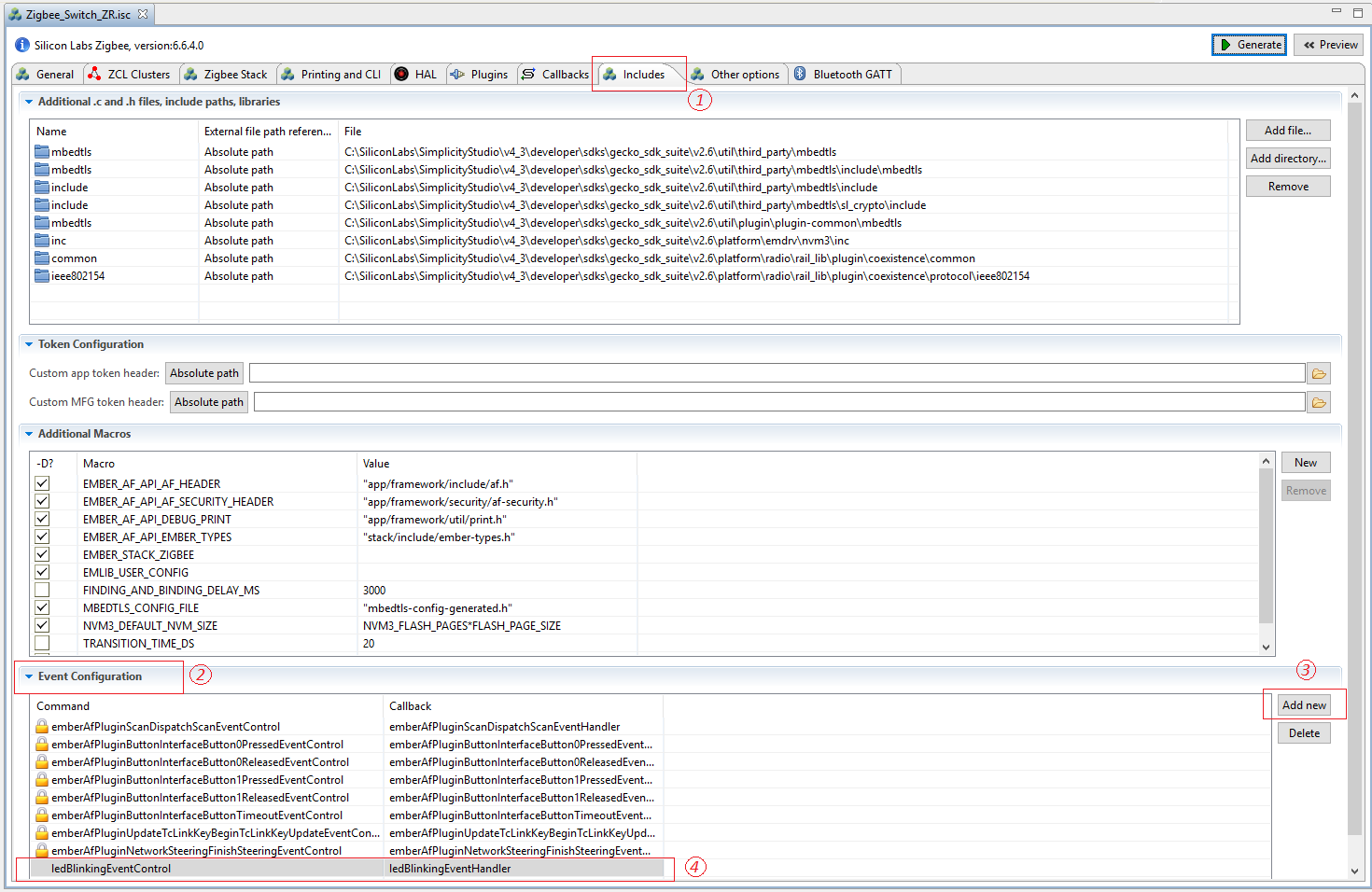Enable FINDING_AND_BINDING_DELAY_MS checkbox
The width and height of the screenshot is (1372, 892).
click(42, 590)
